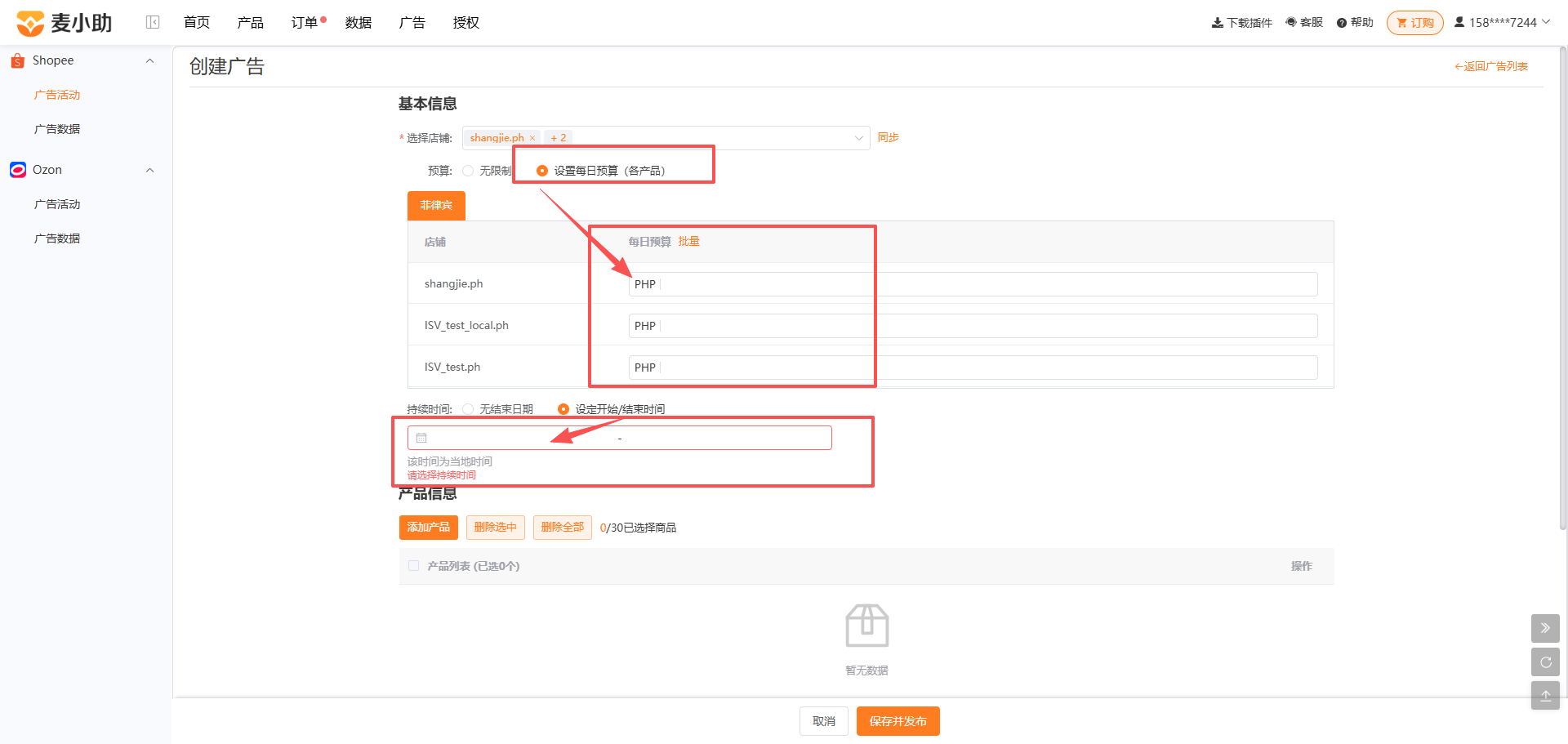Viewport: 1568px width, 744px height.
Task: Focus shangjie.ph daily budget input
Action: coord(973,284)
